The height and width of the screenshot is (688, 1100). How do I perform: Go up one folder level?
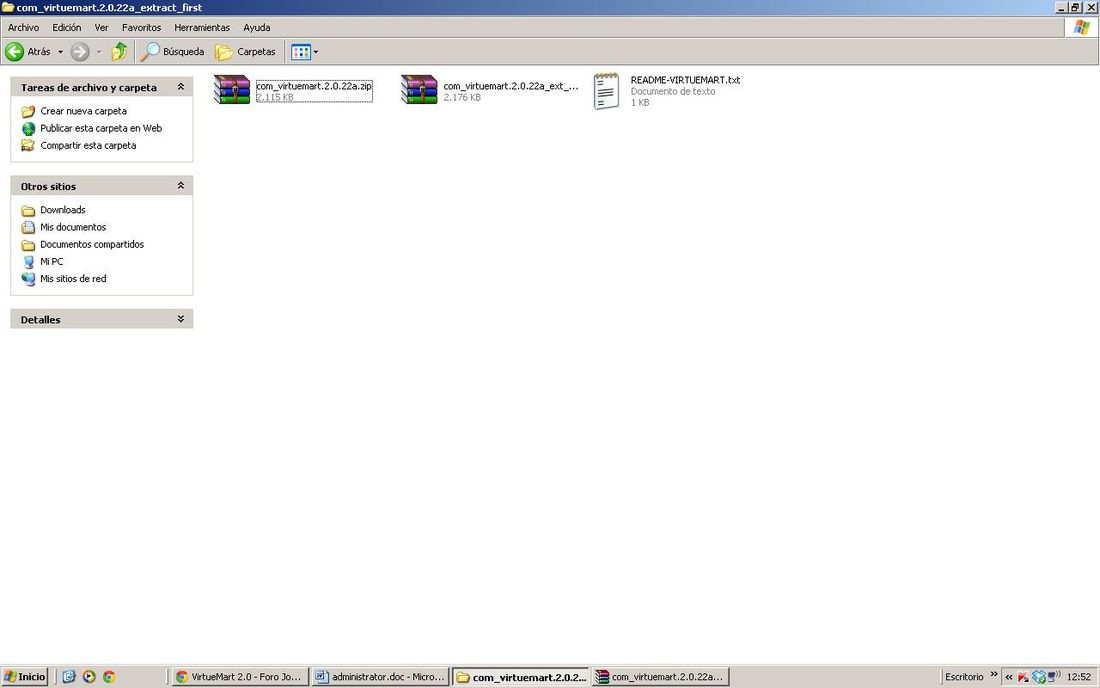pos(119,51)
